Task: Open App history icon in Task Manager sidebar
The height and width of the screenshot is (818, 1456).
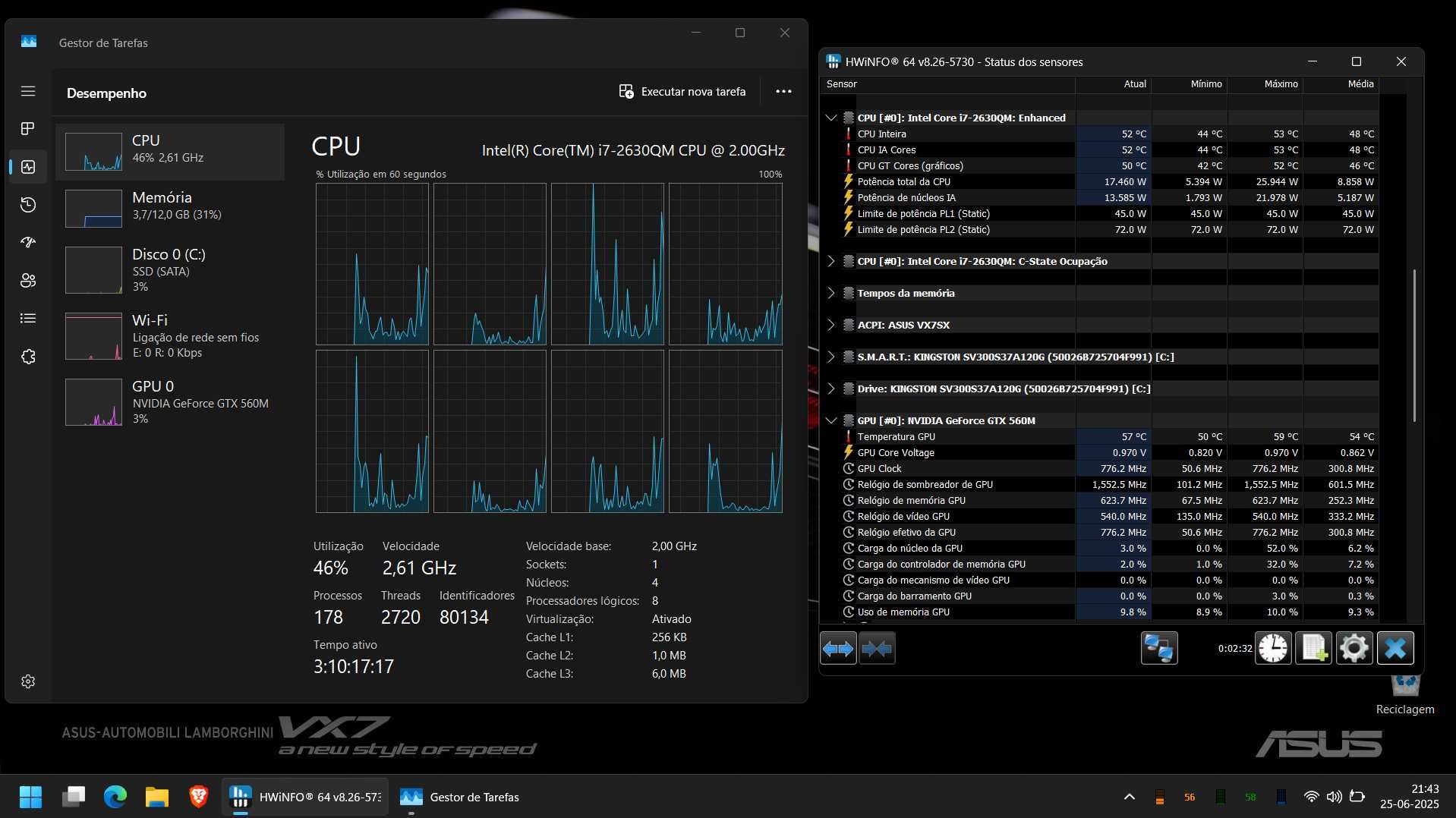Action: tap(28, 204)
